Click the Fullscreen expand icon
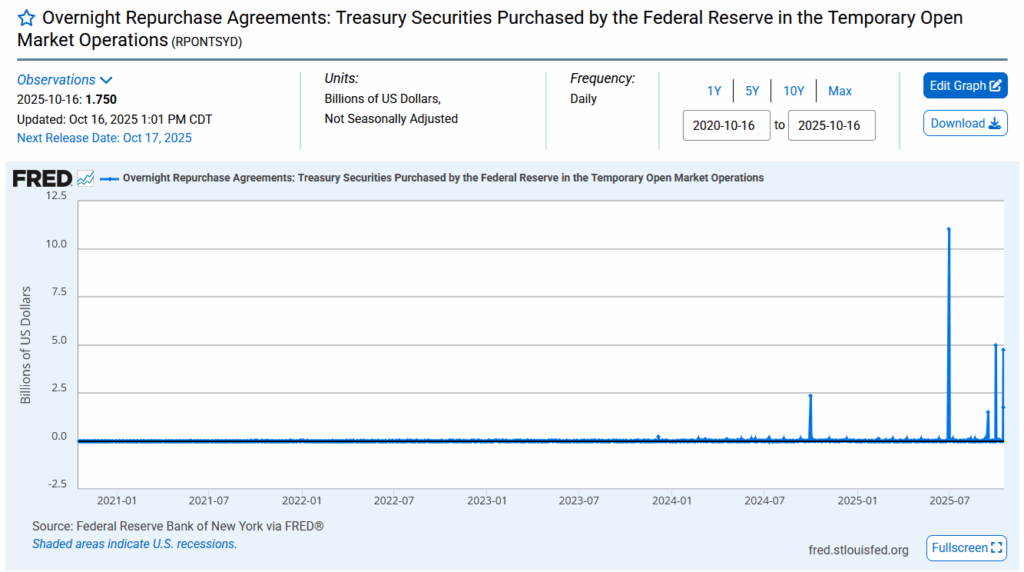1024x572 pixels. (x=996, y=548)
